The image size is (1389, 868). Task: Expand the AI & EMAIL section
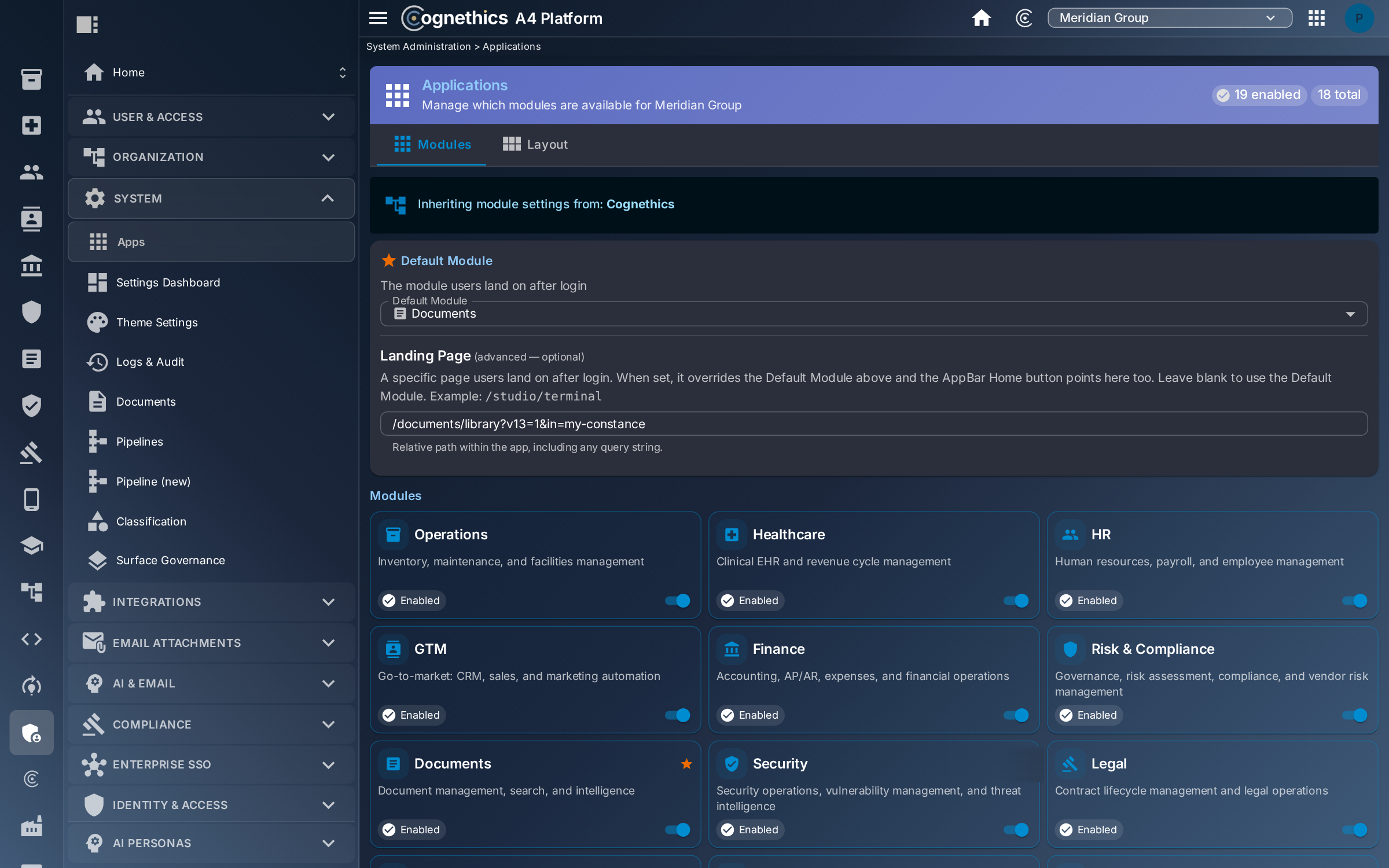pyautogui.click(x=211, y=683)
